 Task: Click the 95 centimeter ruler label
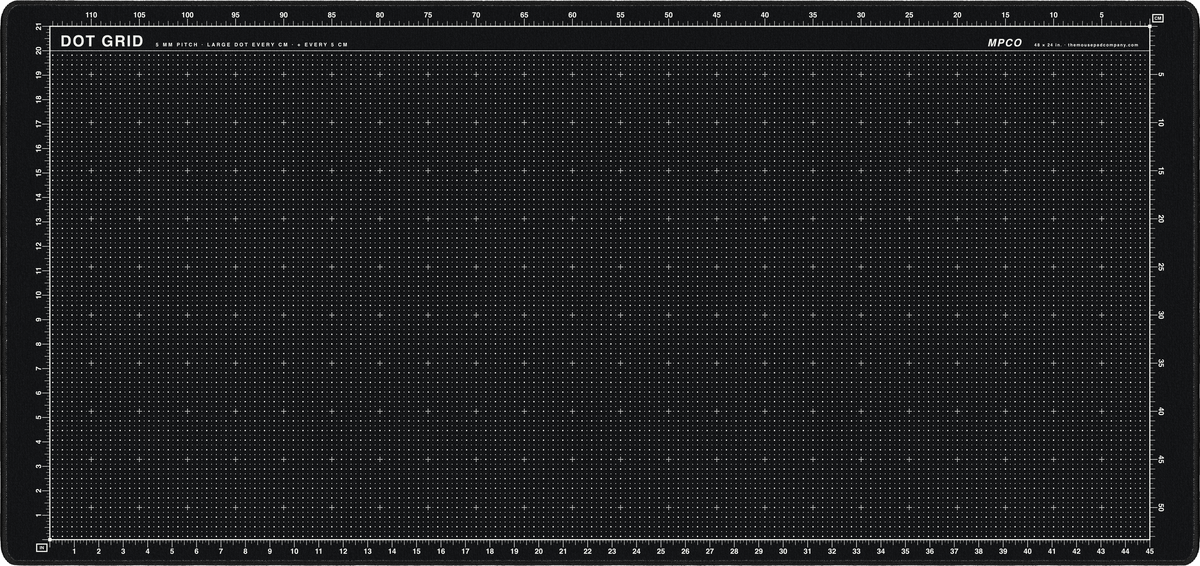pos(236,15)
